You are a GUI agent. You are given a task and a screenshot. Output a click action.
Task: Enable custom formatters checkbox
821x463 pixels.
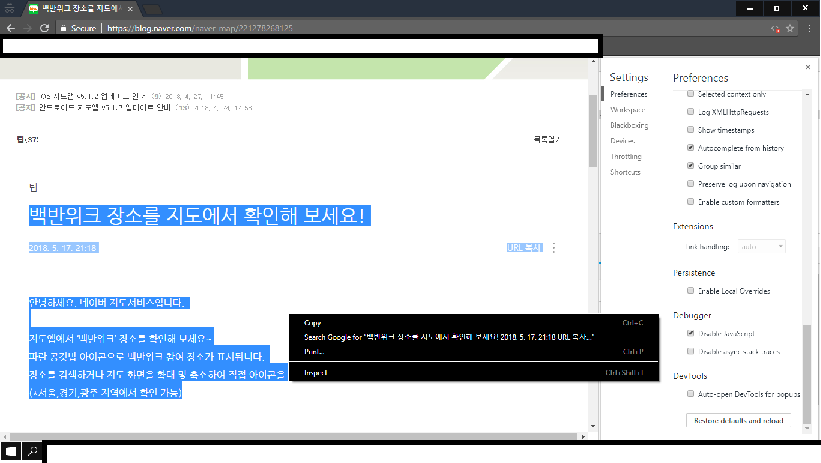point(690,202)
